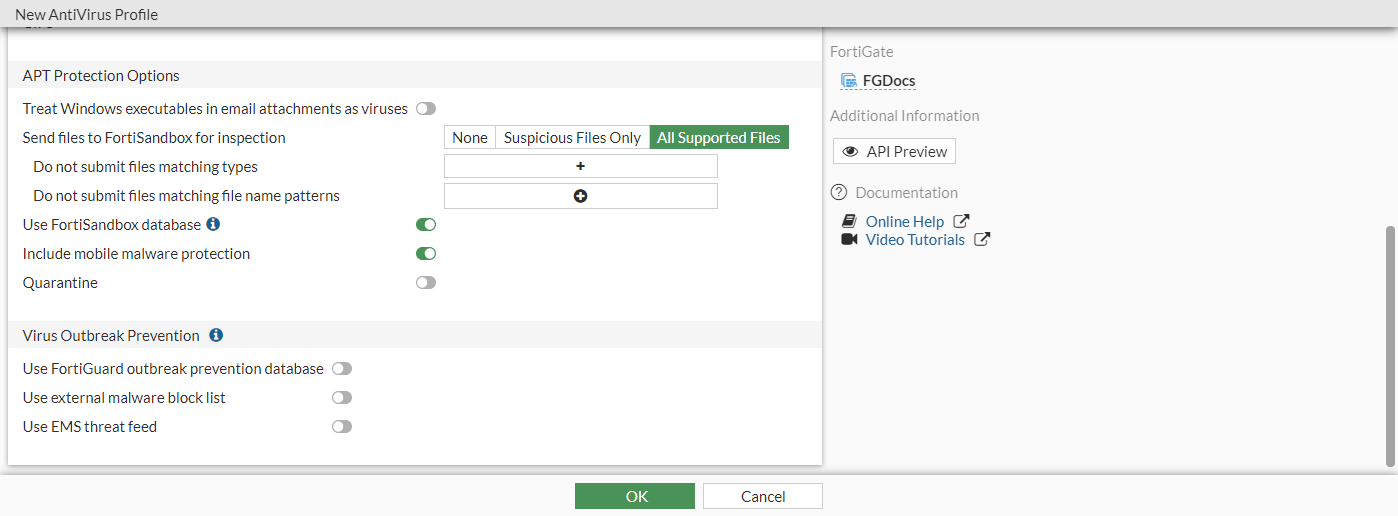Click the FortiSandbox database info icon
The width and height of the screenshot is (1398, 516).
click(213, 225)
